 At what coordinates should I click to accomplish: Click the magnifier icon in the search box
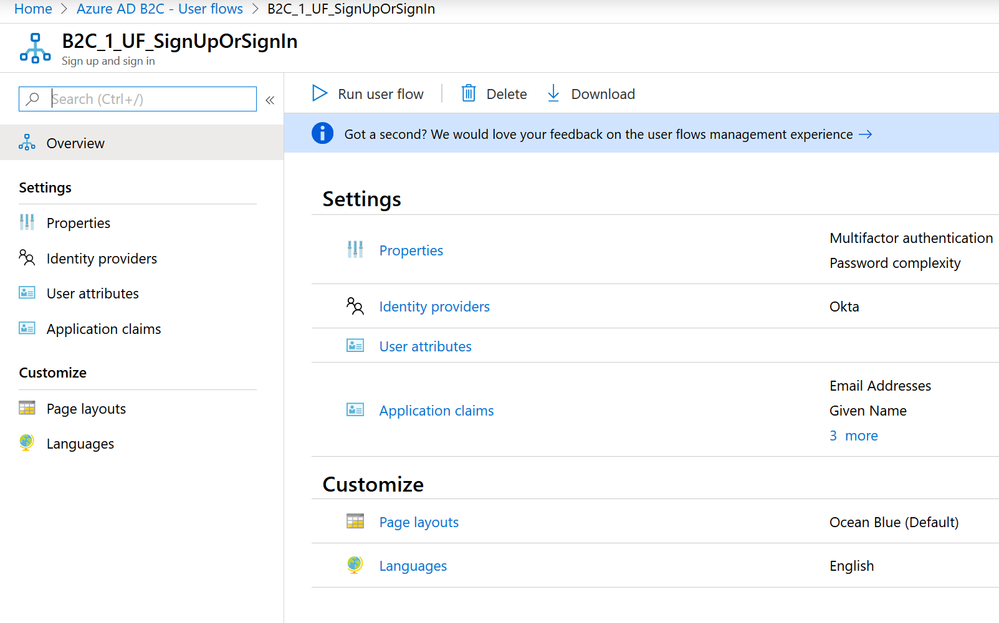pos(32,99)
